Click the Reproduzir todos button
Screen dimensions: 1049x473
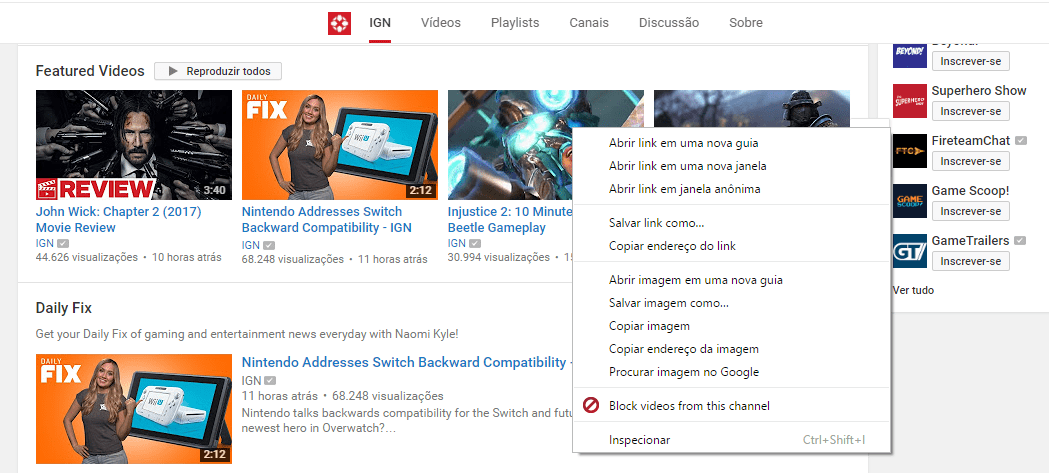click(x=218, y=71)
